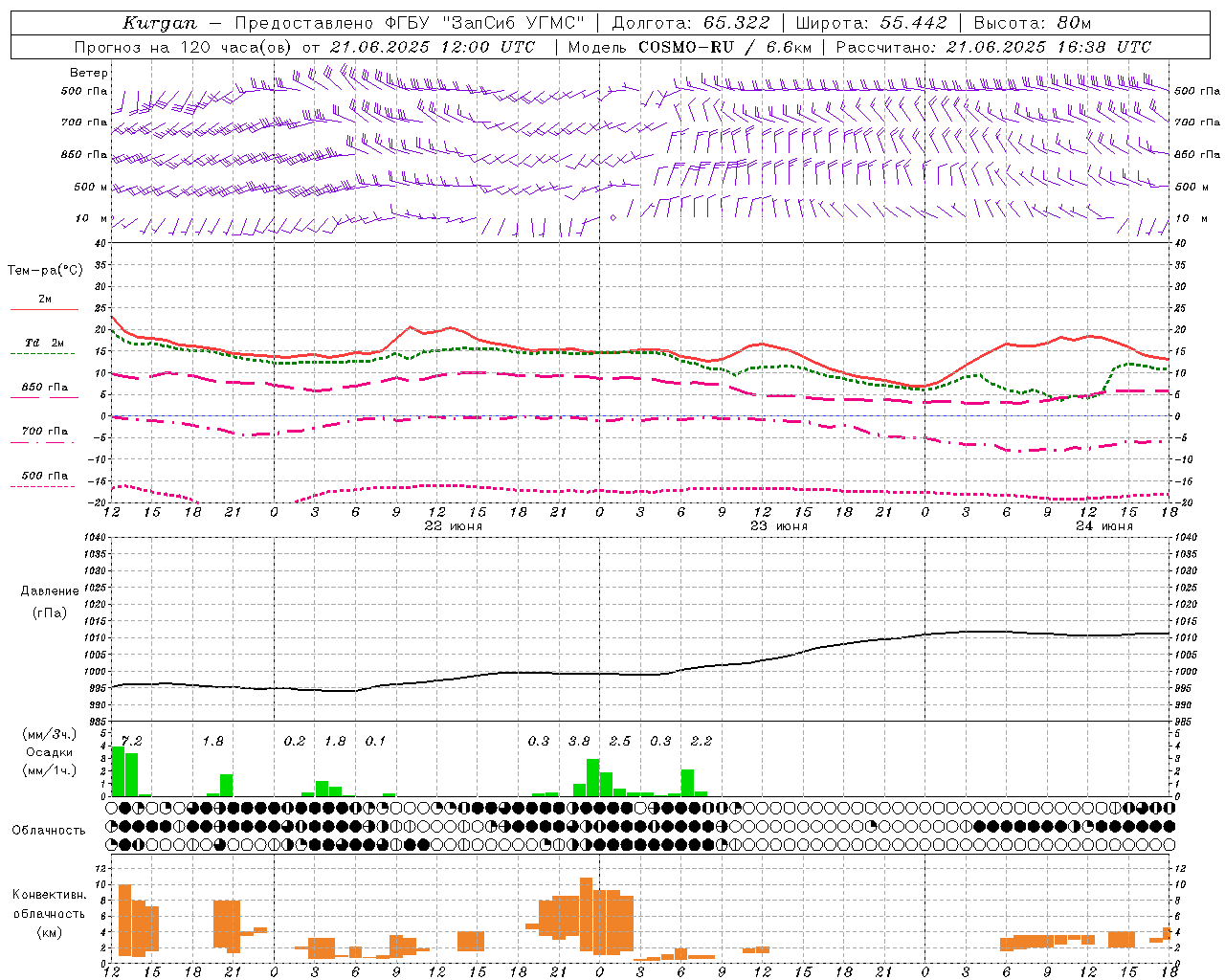The image size is (1225, 980).
Task: Click the "(мм/1ч.)" precipitation unit label
Action: 50,770
